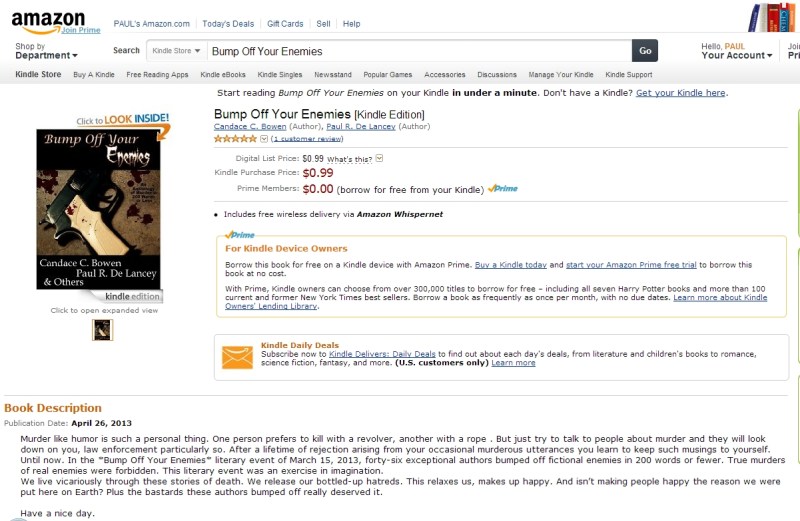800x521 pixels.
Task: Click inside the search text field
Action: pos(418,51)
